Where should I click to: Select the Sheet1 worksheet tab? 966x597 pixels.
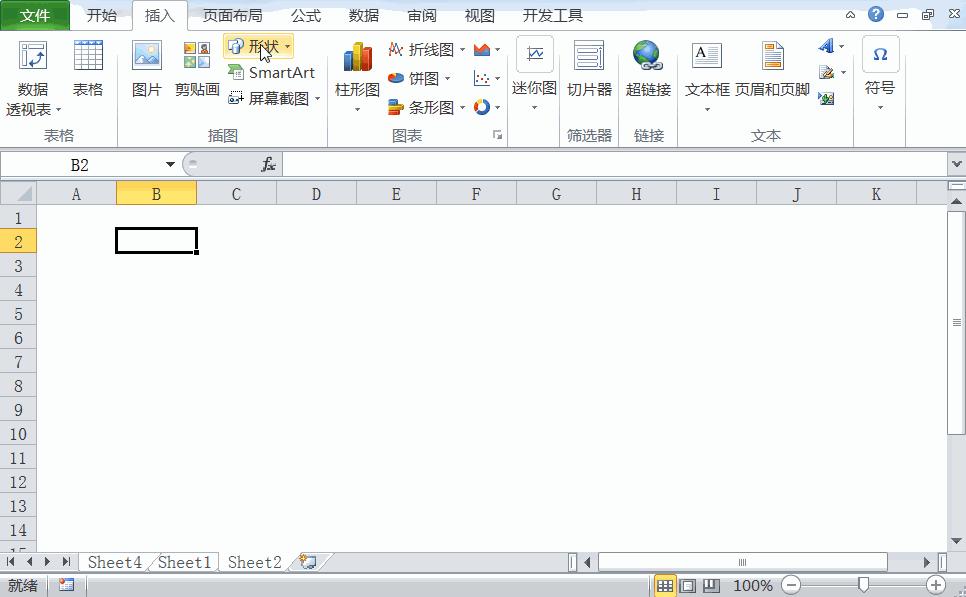[184, 561]
